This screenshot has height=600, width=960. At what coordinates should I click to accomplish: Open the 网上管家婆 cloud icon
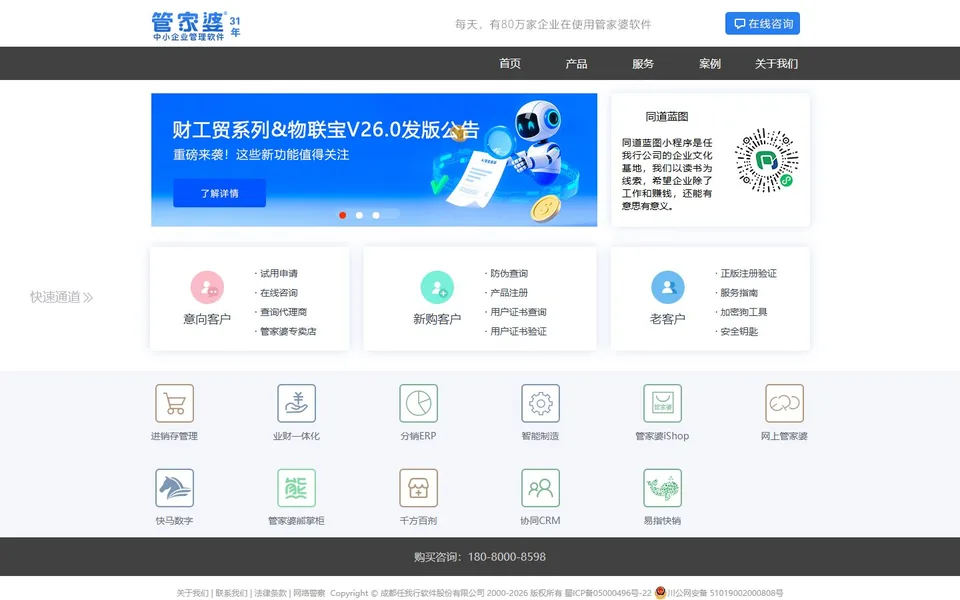click(x=784, y=403)
